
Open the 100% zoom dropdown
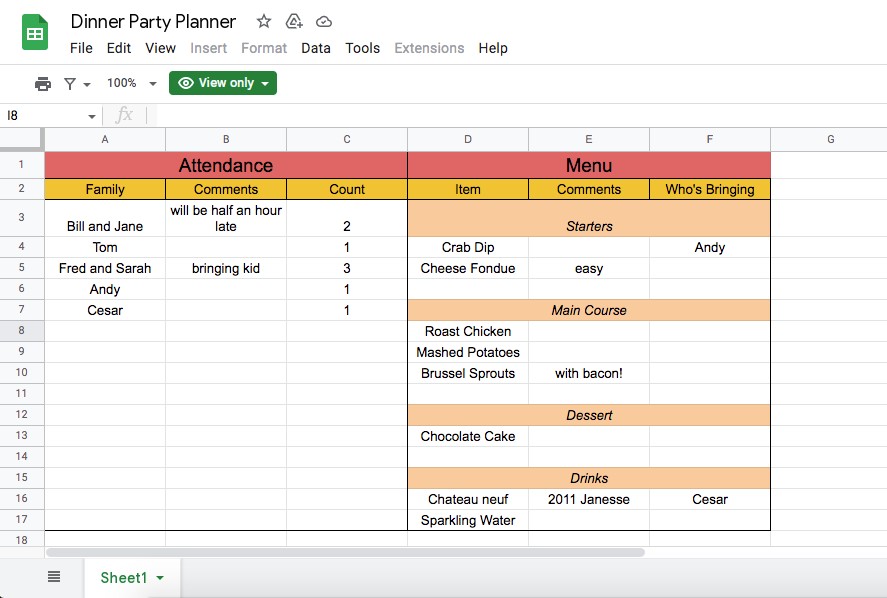coord(130,83)
